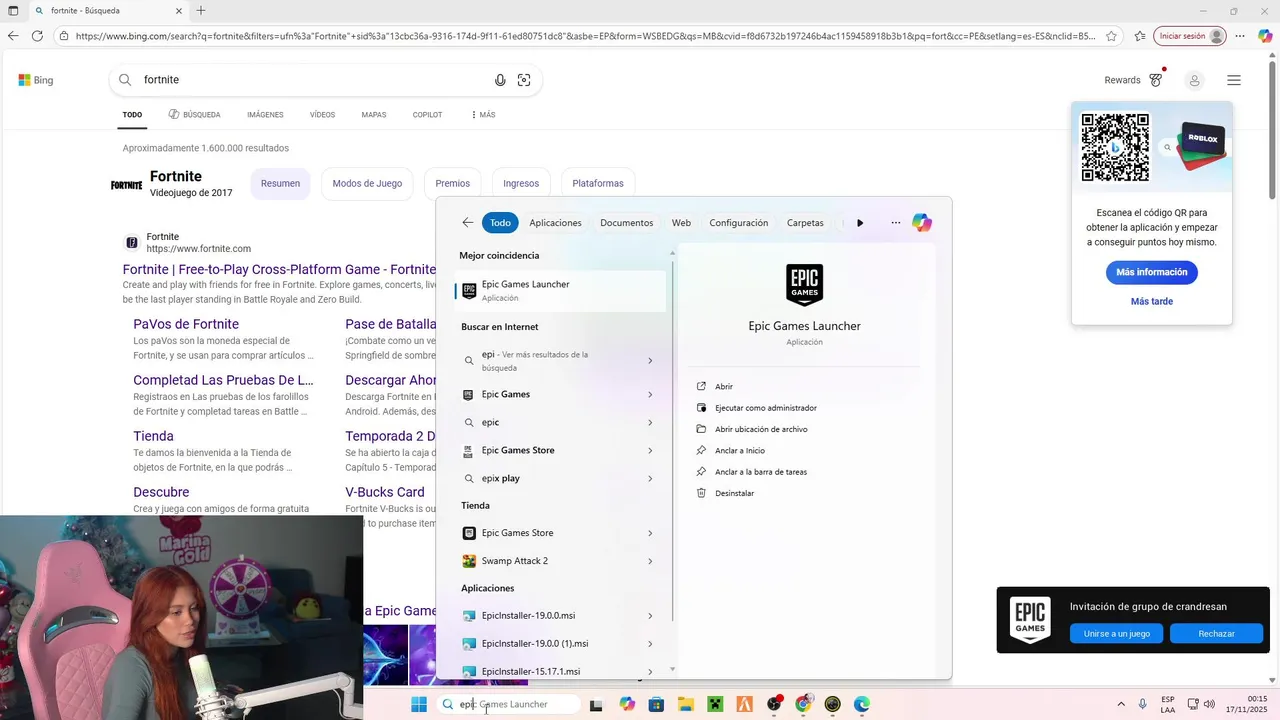Click Más información button
This screenshot has height=720, width=1280.
point(1152,272)
